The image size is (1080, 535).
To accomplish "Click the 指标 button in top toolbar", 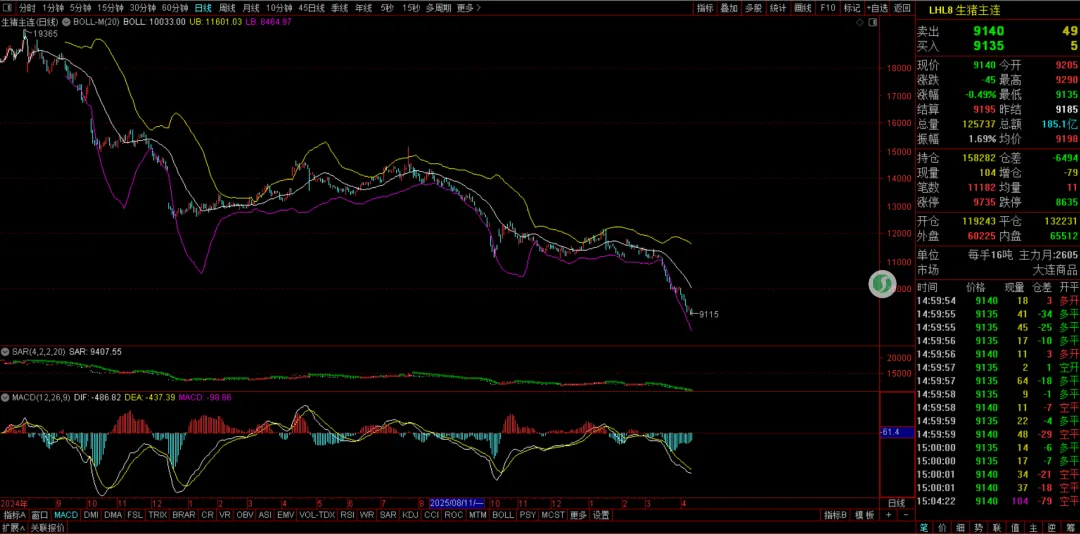I will coord(705,8).
